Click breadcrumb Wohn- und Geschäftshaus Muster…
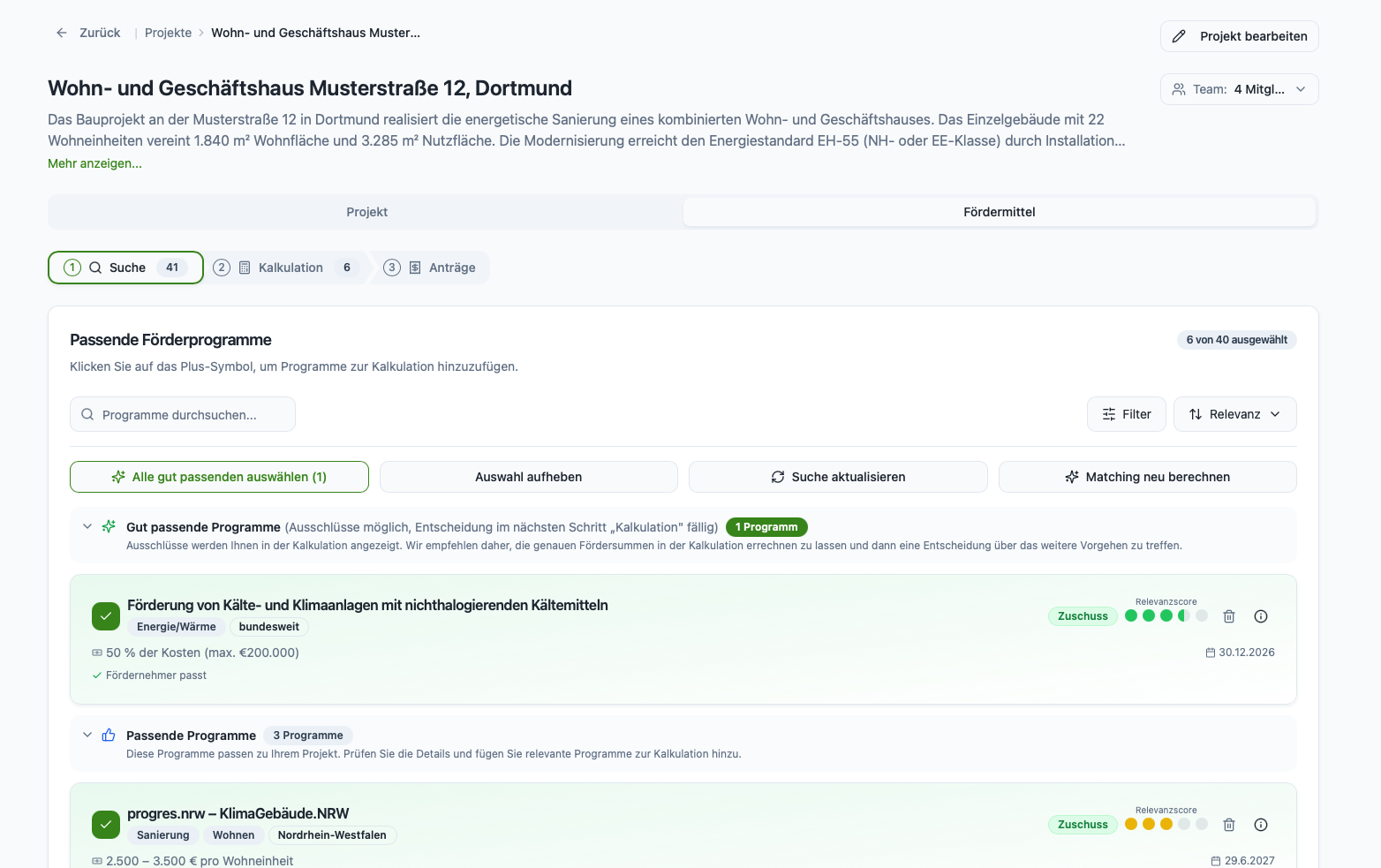 tap(315, 33)
